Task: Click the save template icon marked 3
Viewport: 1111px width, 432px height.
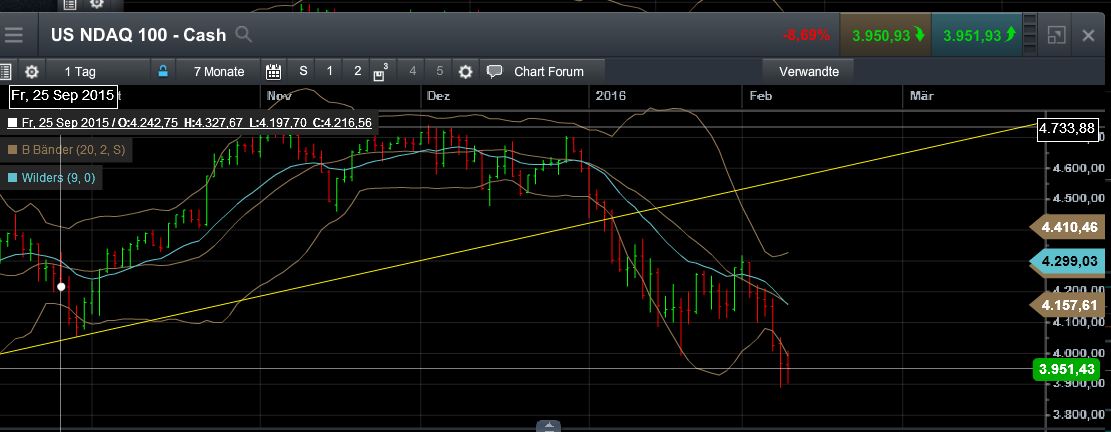Action: (380, 72)
